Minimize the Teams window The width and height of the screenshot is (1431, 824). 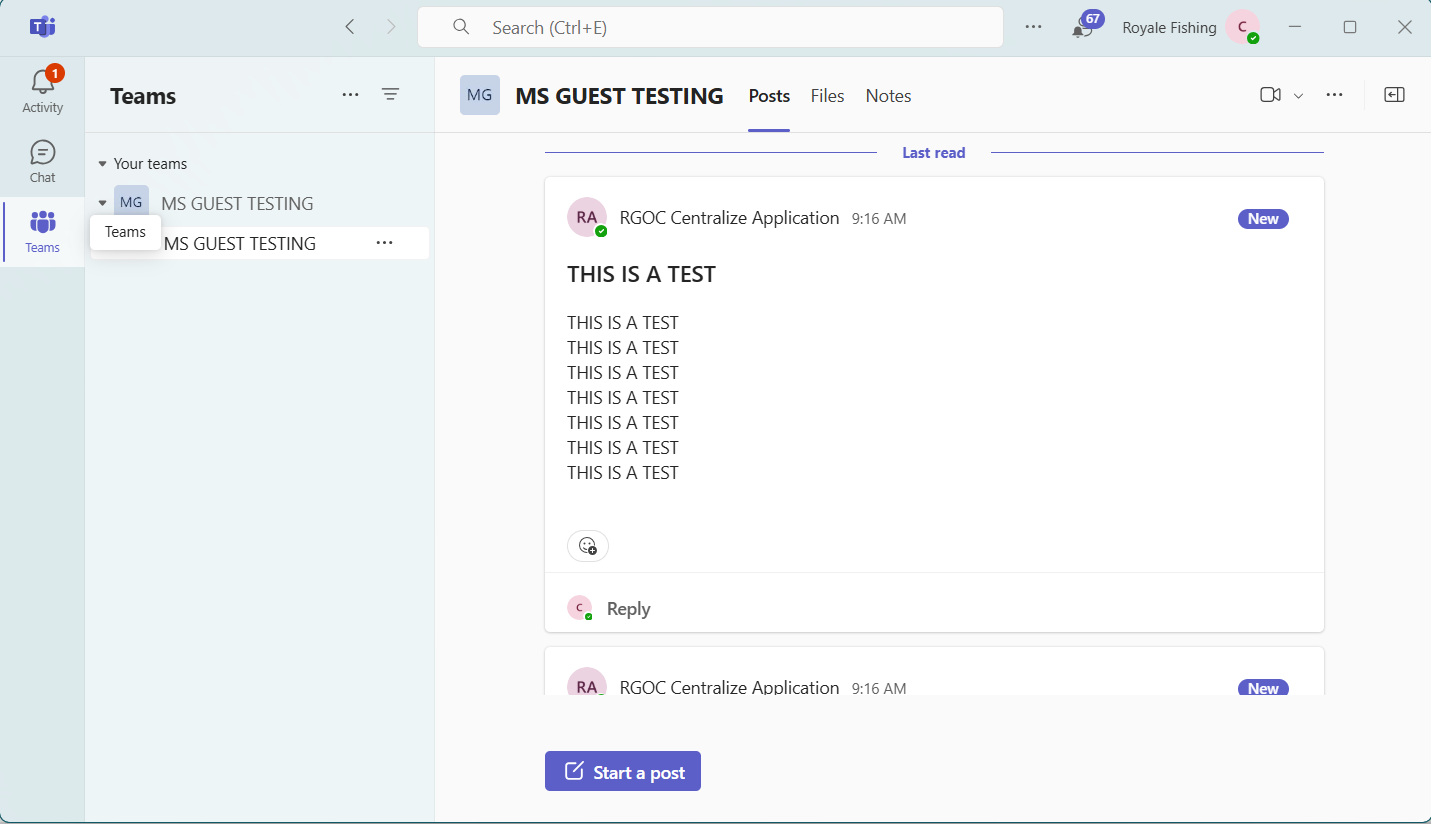coord(1295,27)
